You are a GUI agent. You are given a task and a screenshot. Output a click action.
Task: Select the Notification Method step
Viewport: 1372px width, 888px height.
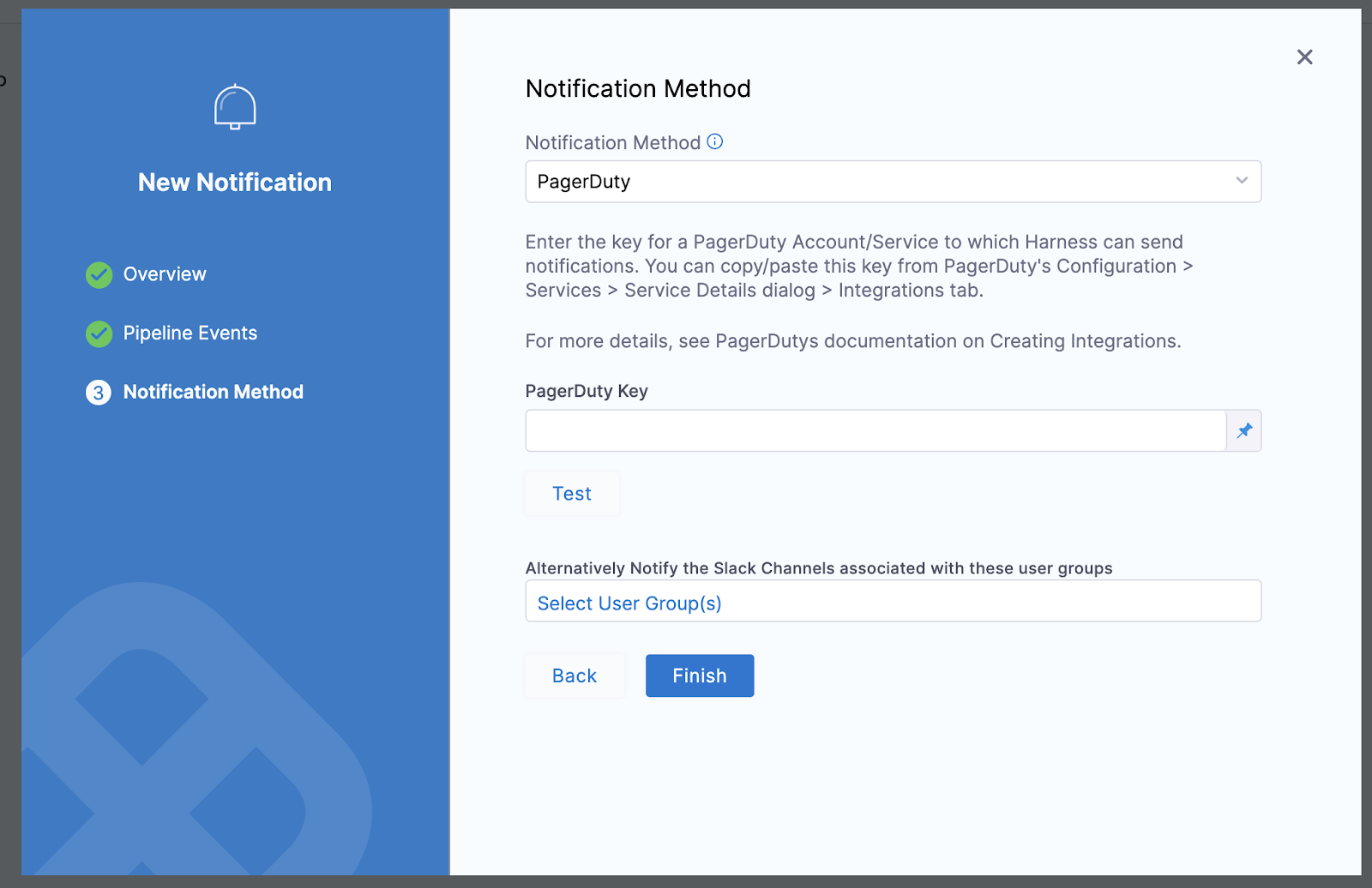point(214,392)
